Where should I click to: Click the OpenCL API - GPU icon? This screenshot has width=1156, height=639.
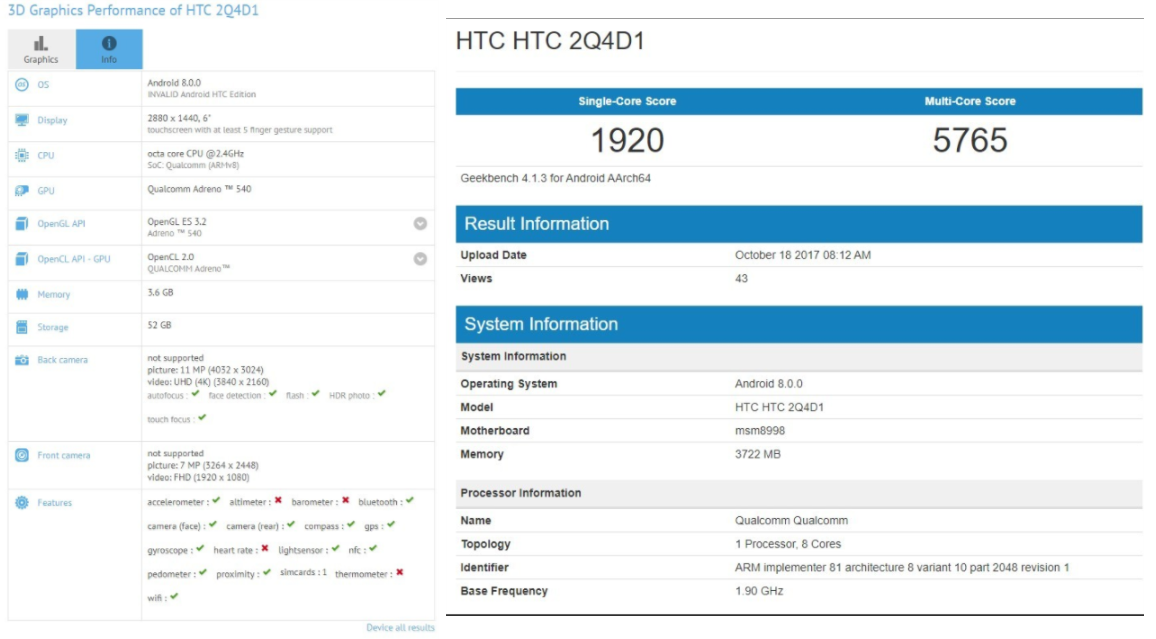click(22, 259)
